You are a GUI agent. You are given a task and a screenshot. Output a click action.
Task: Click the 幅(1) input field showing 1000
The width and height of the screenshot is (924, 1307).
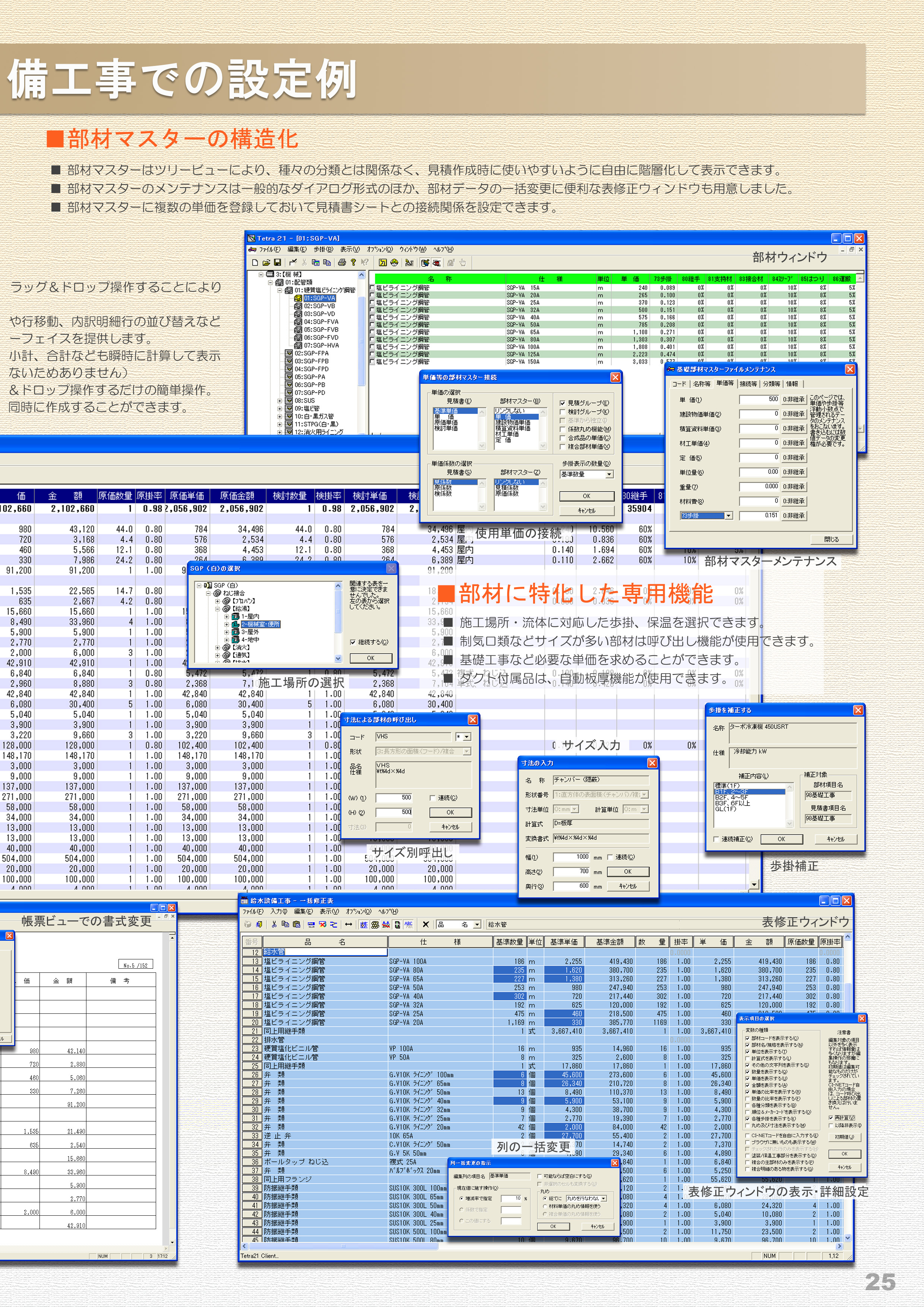click(572, 857)
